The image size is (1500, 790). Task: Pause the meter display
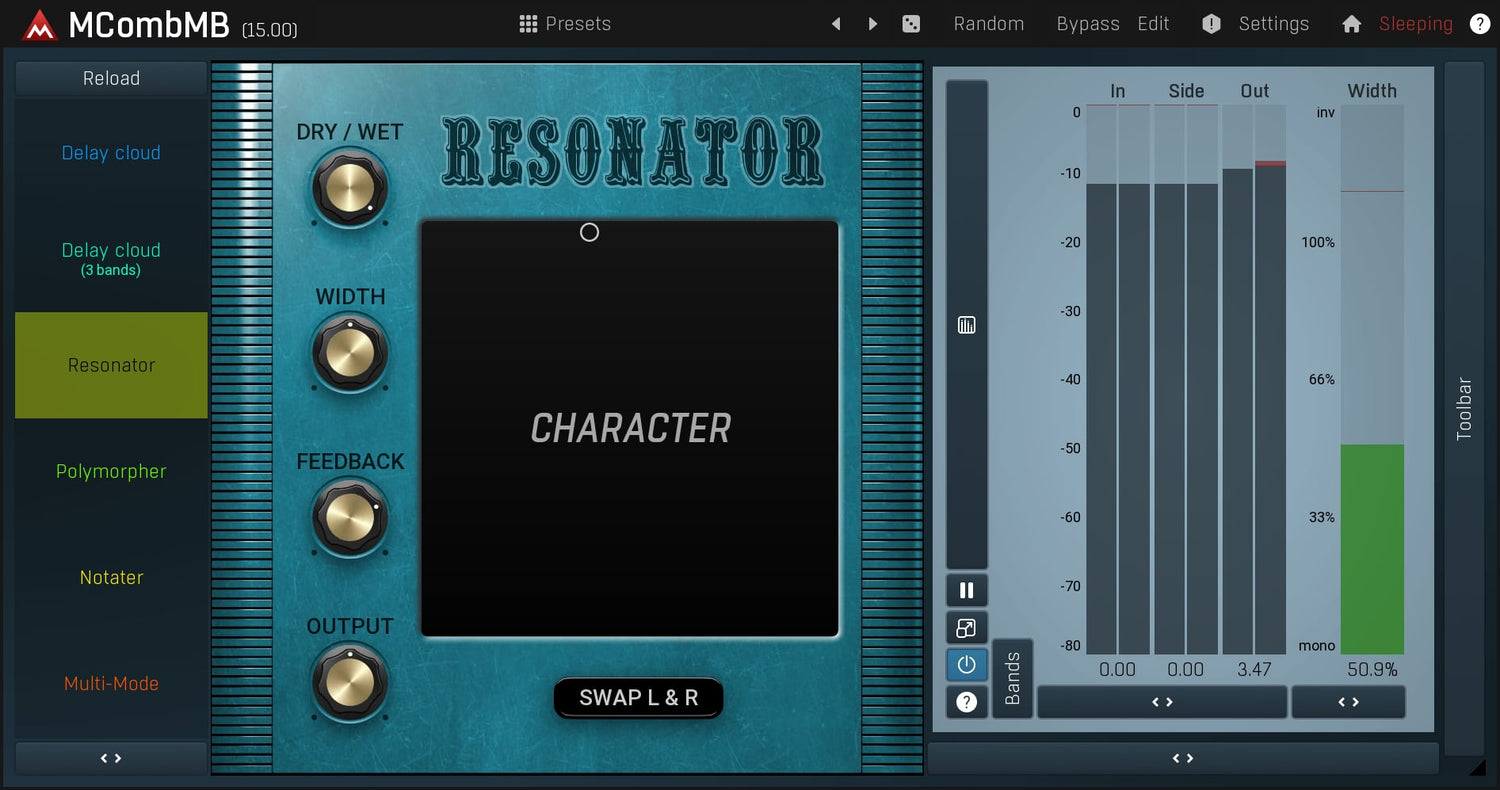coord(966,590)
